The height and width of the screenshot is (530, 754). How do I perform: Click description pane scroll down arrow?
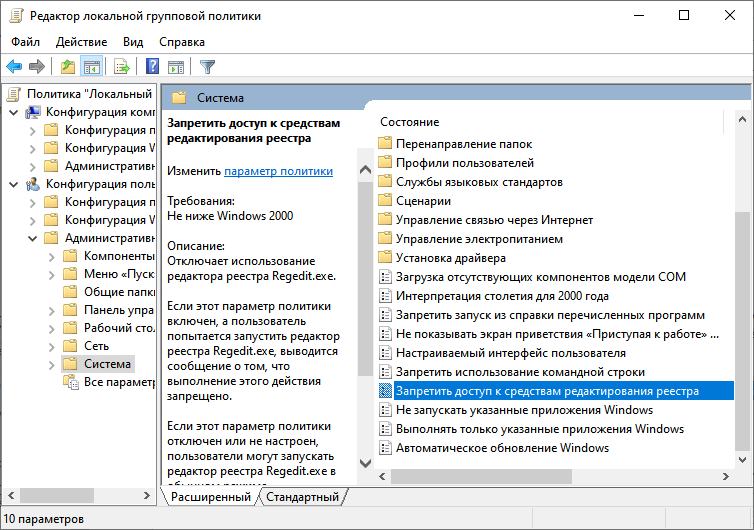pyautogui.click(x=365, y=463)
